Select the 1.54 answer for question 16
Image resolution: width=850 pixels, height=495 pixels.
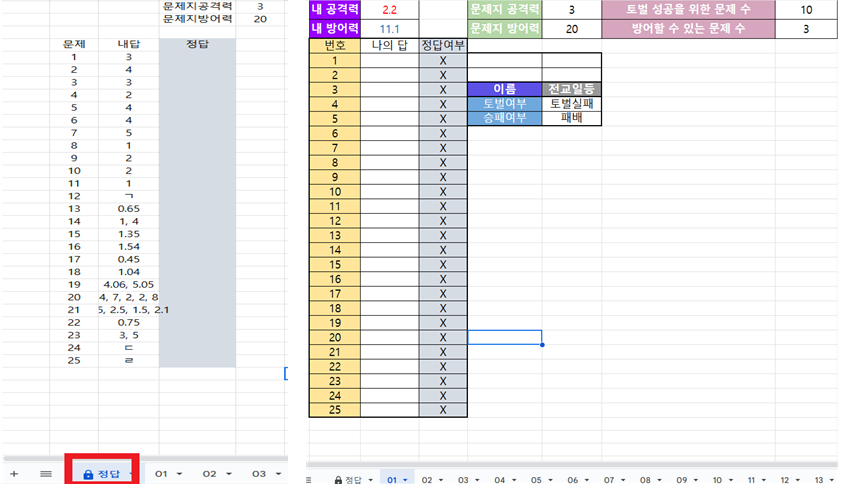coord(128,247)
